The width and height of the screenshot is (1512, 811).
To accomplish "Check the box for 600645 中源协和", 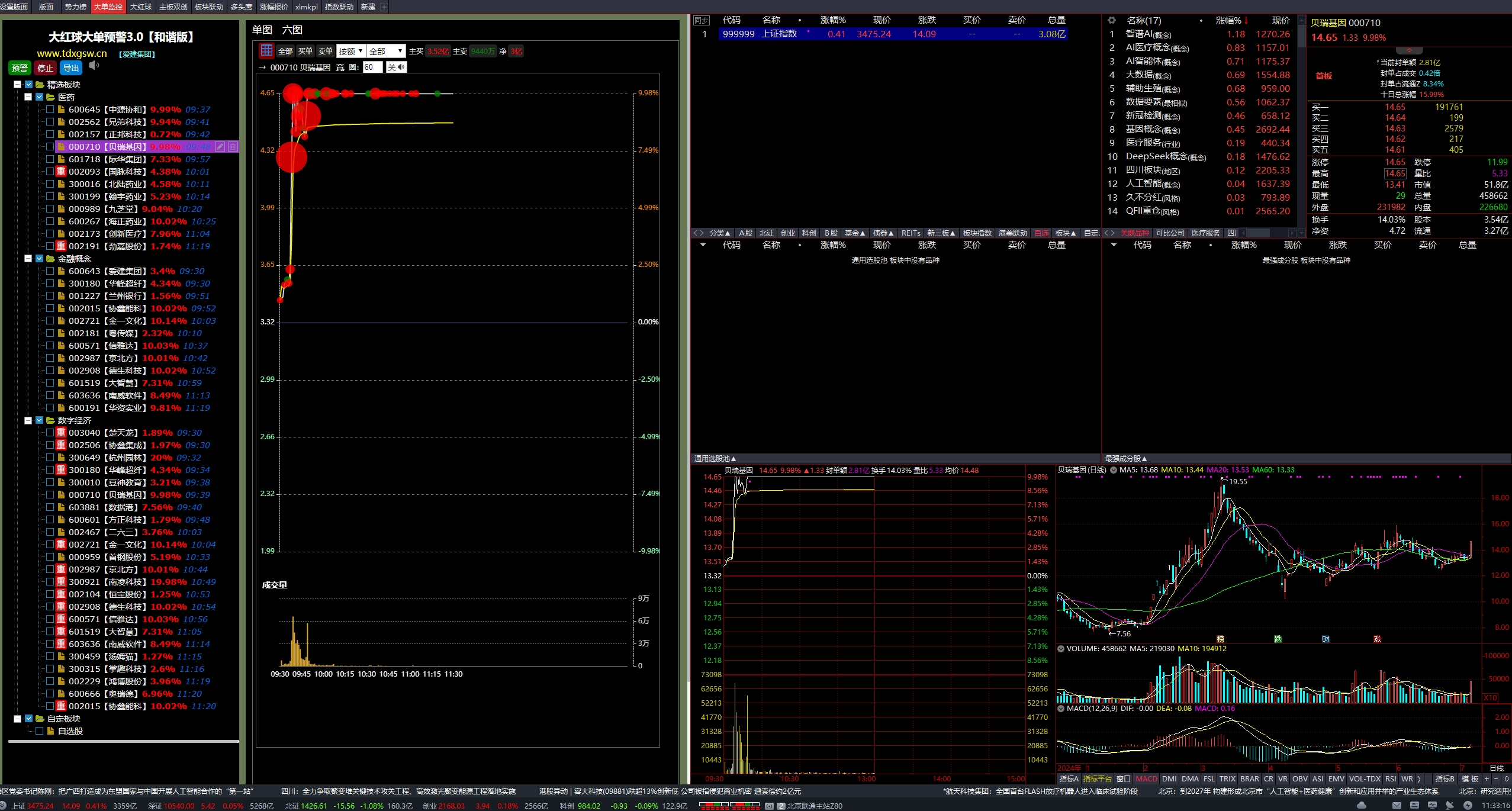I will coord(50,110).
